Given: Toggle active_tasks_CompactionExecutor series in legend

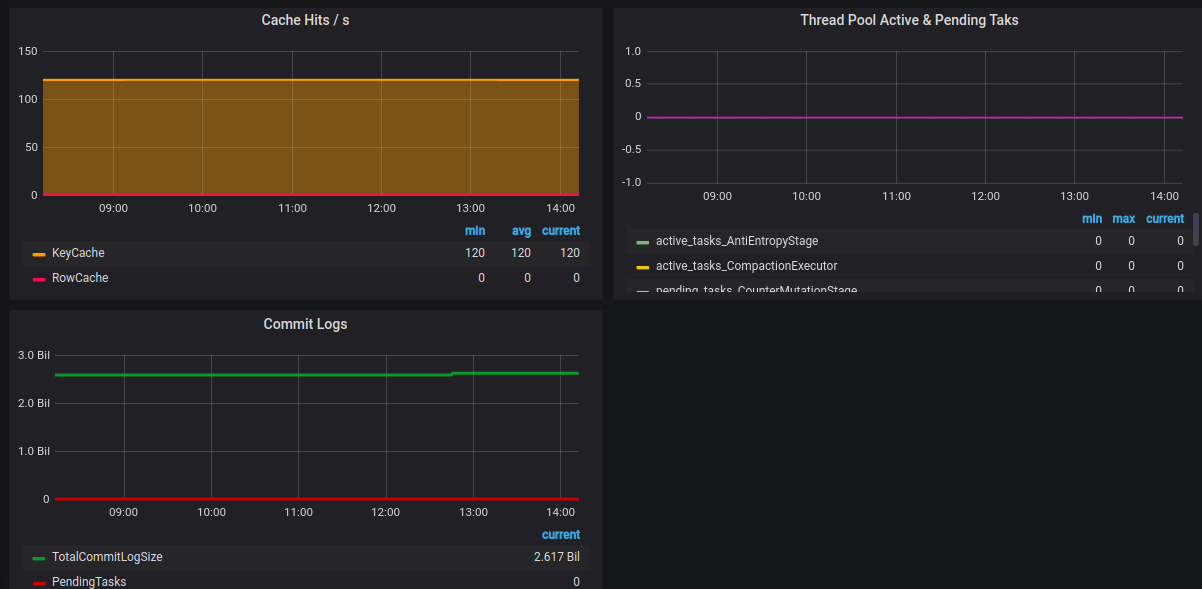Looking at the screenshot, I should coord(746,266).
